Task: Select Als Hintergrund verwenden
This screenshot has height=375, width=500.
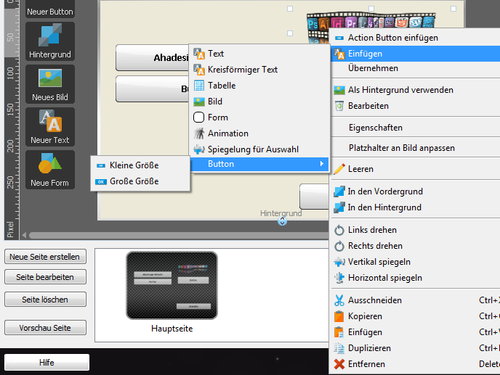Action: coord(415,90)
